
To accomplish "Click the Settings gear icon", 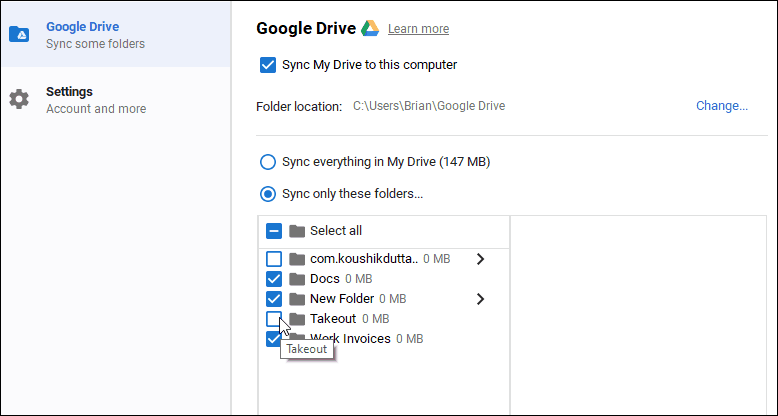I will click(x=19, y=99).
